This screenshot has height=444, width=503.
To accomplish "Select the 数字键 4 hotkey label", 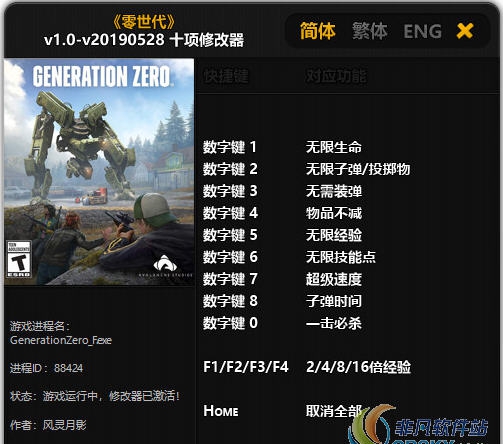I will pos(230,213).
